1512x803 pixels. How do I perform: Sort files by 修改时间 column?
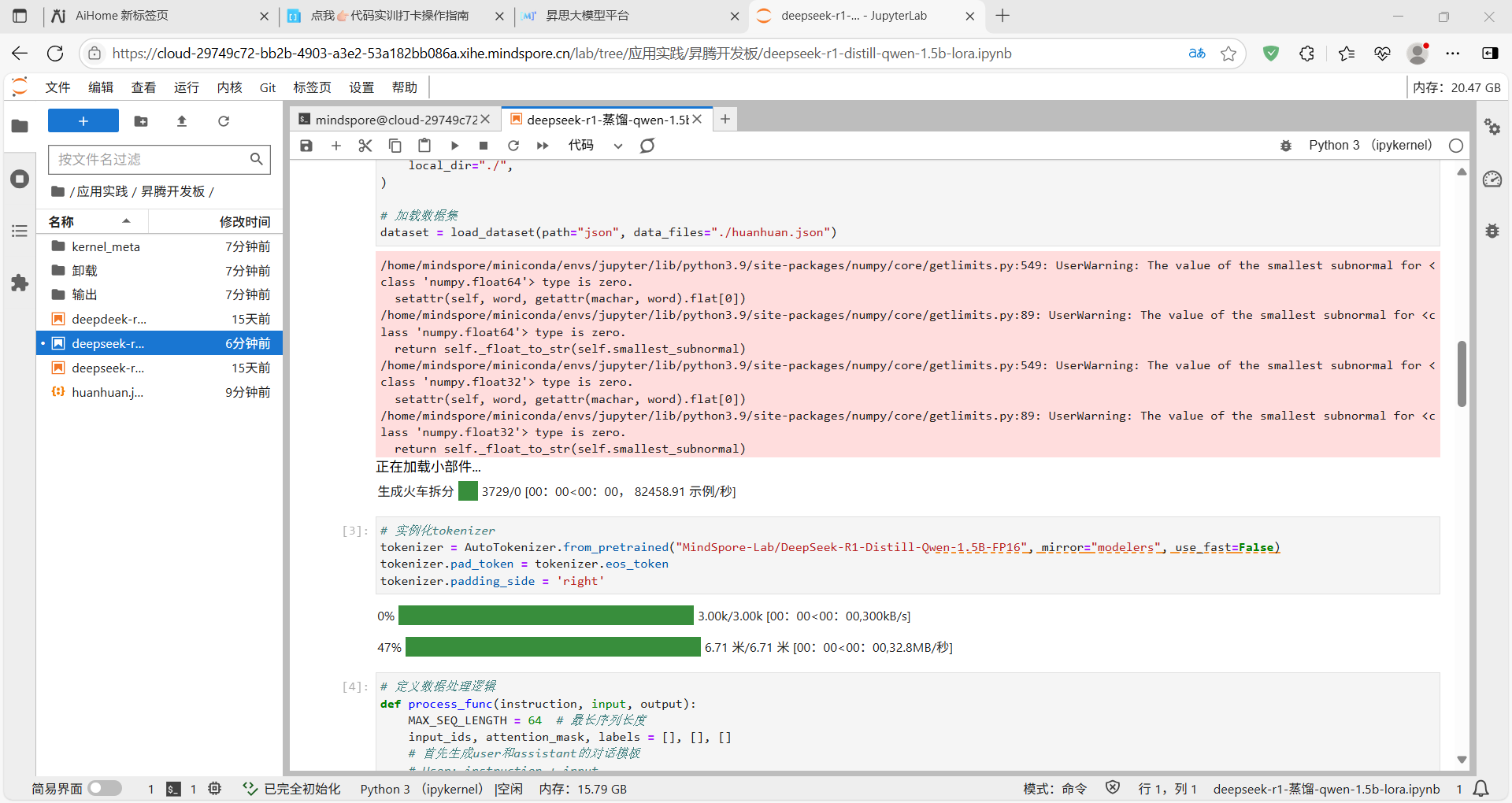tap(244, 222)
